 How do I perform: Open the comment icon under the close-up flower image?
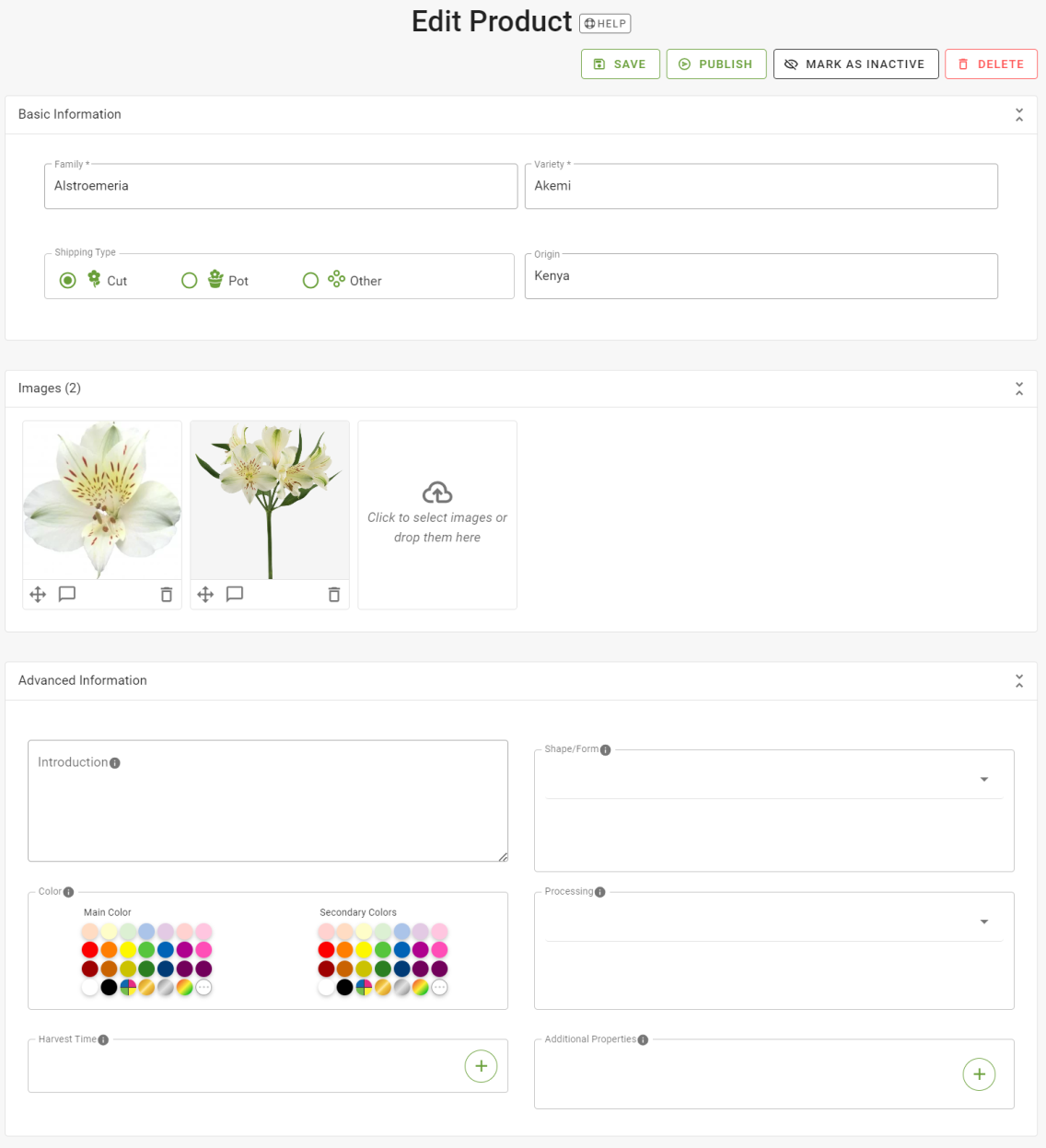pos(67,595)
